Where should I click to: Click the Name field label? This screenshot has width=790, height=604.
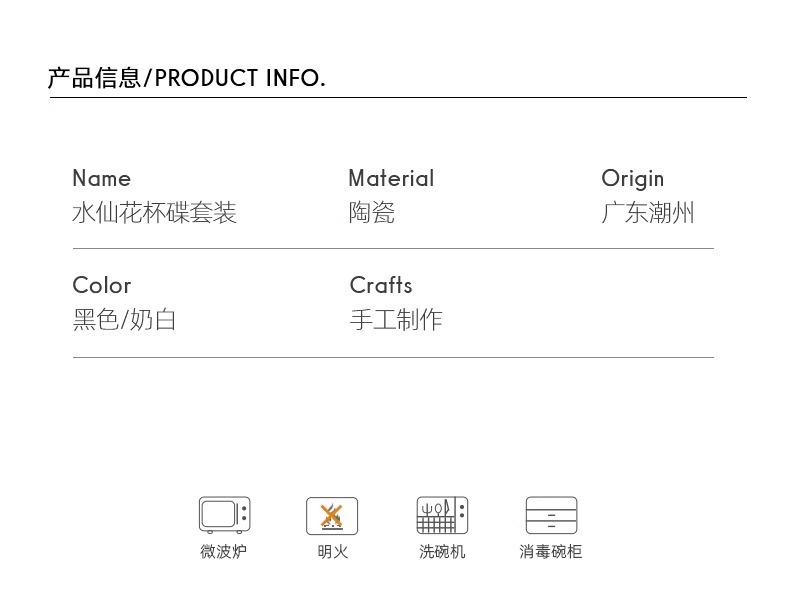point(101,178)
